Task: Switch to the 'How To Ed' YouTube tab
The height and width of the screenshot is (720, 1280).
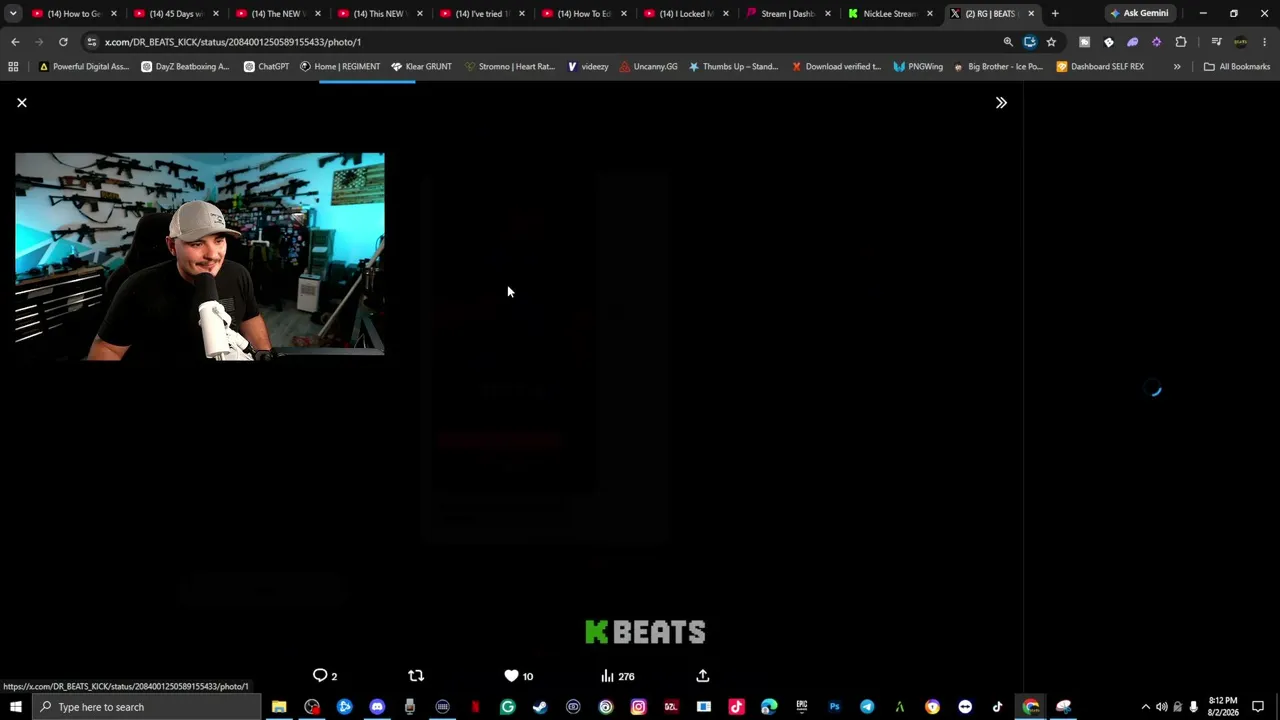Action: 585,14
